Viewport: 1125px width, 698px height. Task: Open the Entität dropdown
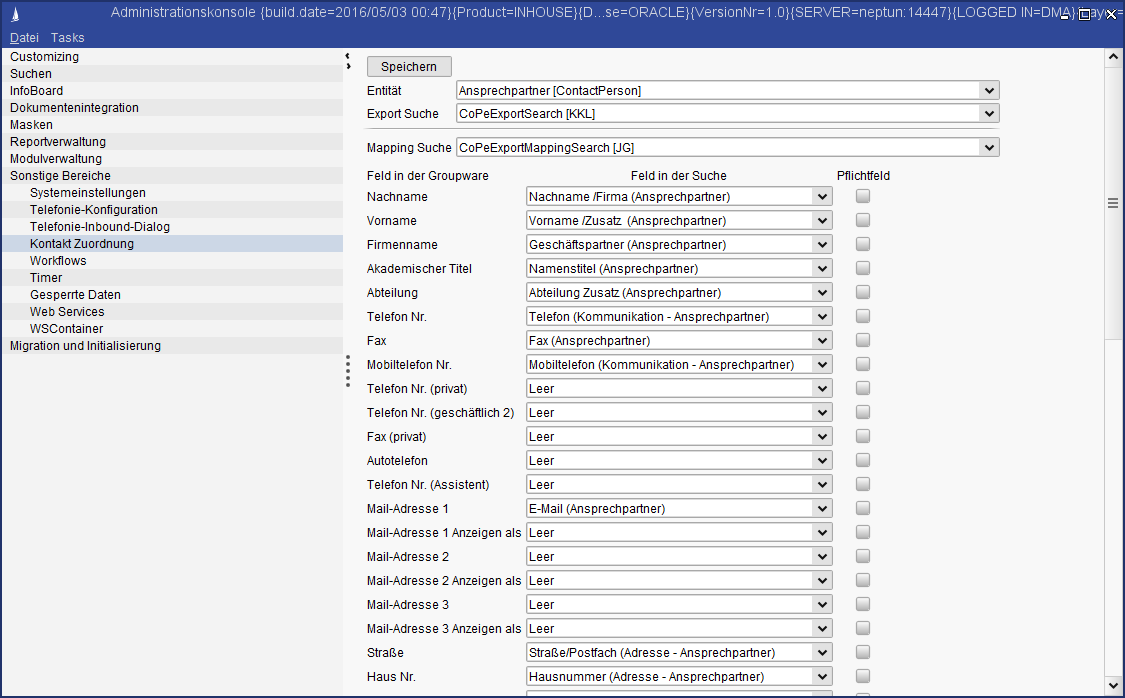(x=989, y=90)
